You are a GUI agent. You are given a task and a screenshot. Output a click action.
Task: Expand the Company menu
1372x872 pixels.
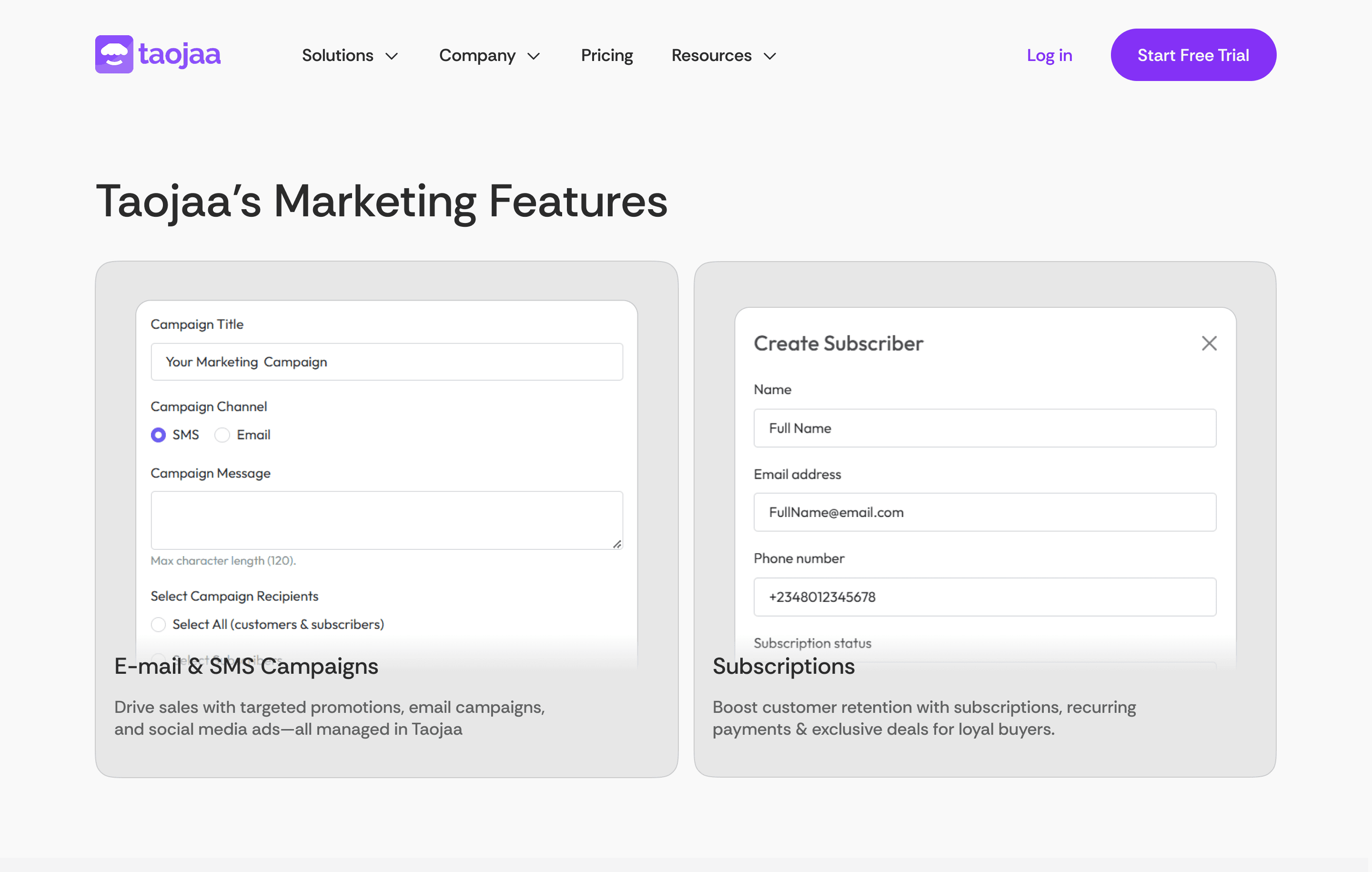[477, 55]
